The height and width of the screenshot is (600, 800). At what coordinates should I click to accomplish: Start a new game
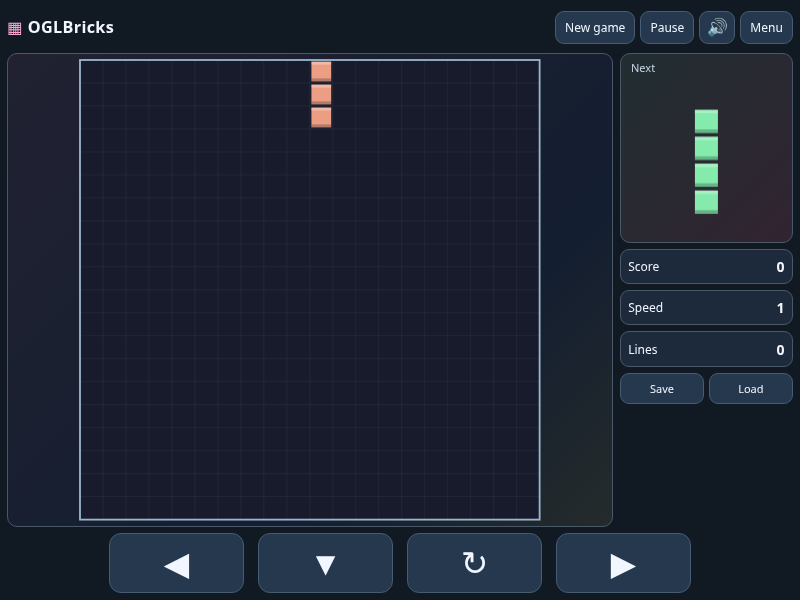pyautogui.click(x=594, y=28)
